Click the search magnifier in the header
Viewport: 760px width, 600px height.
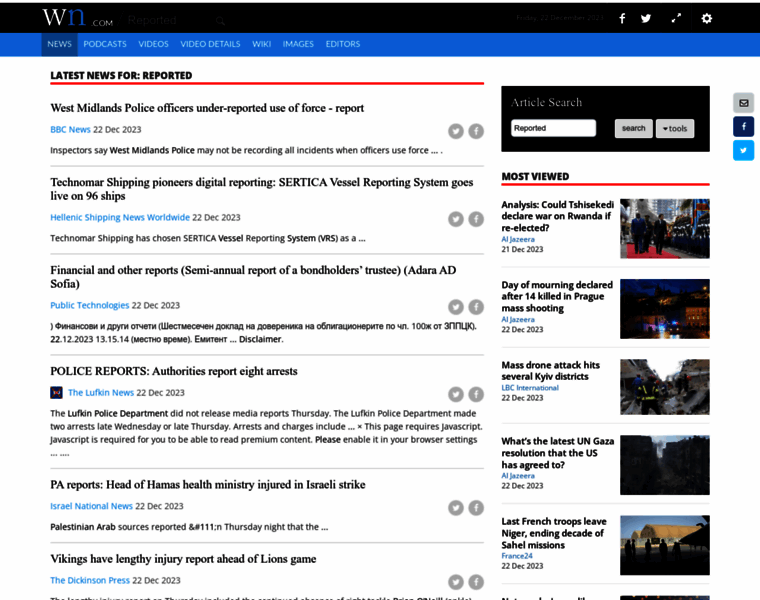(221, 21)
